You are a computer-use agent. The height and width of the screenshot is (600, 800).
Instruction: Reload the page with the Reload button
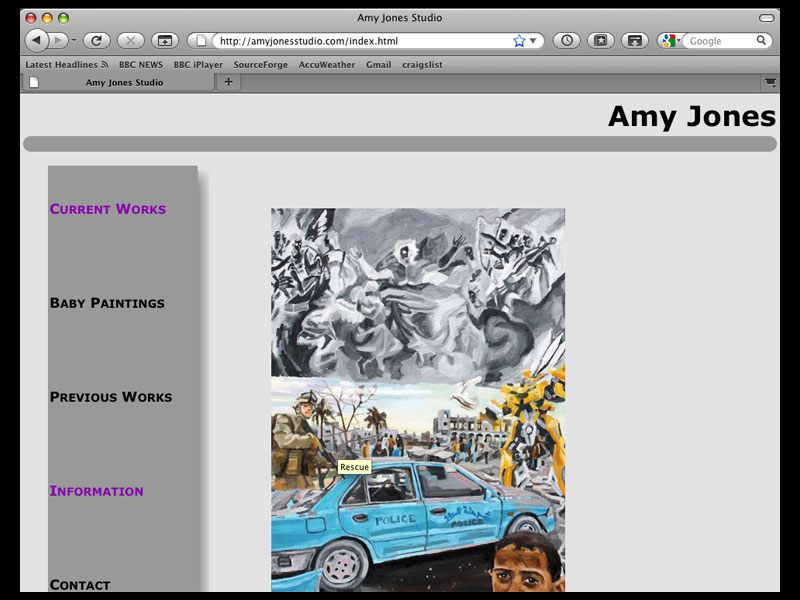96,40
